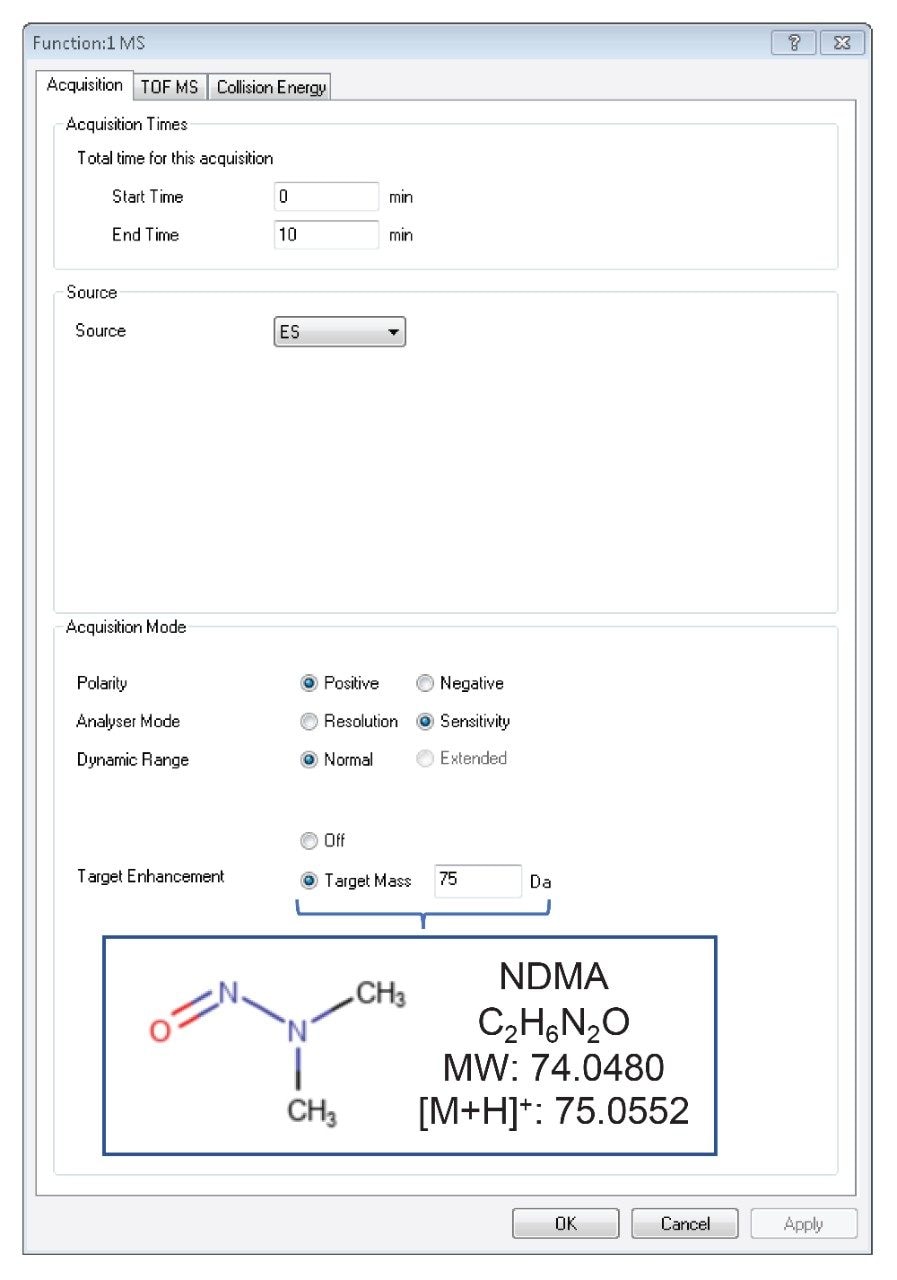Click the Target Mass value field
The width and height of the screenshot is (897, 1280).
tap(477, 881)
